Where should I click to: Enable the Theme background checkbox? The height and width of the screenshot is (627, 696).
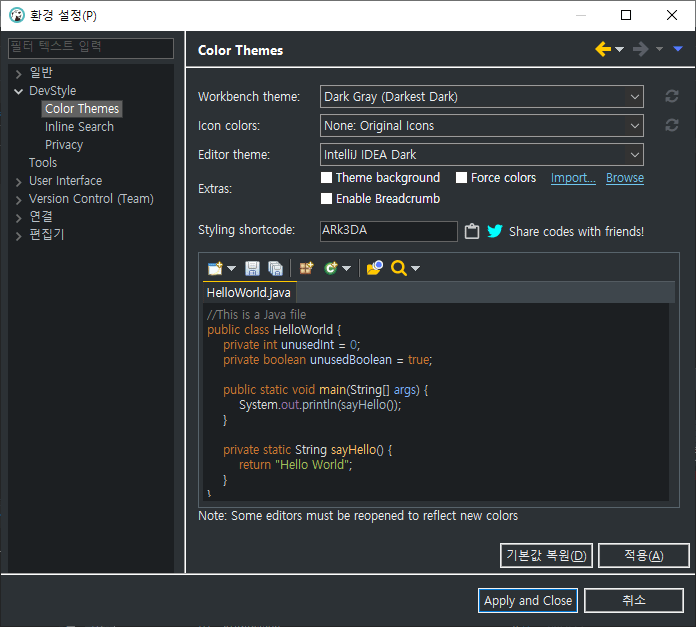[326, 178]
